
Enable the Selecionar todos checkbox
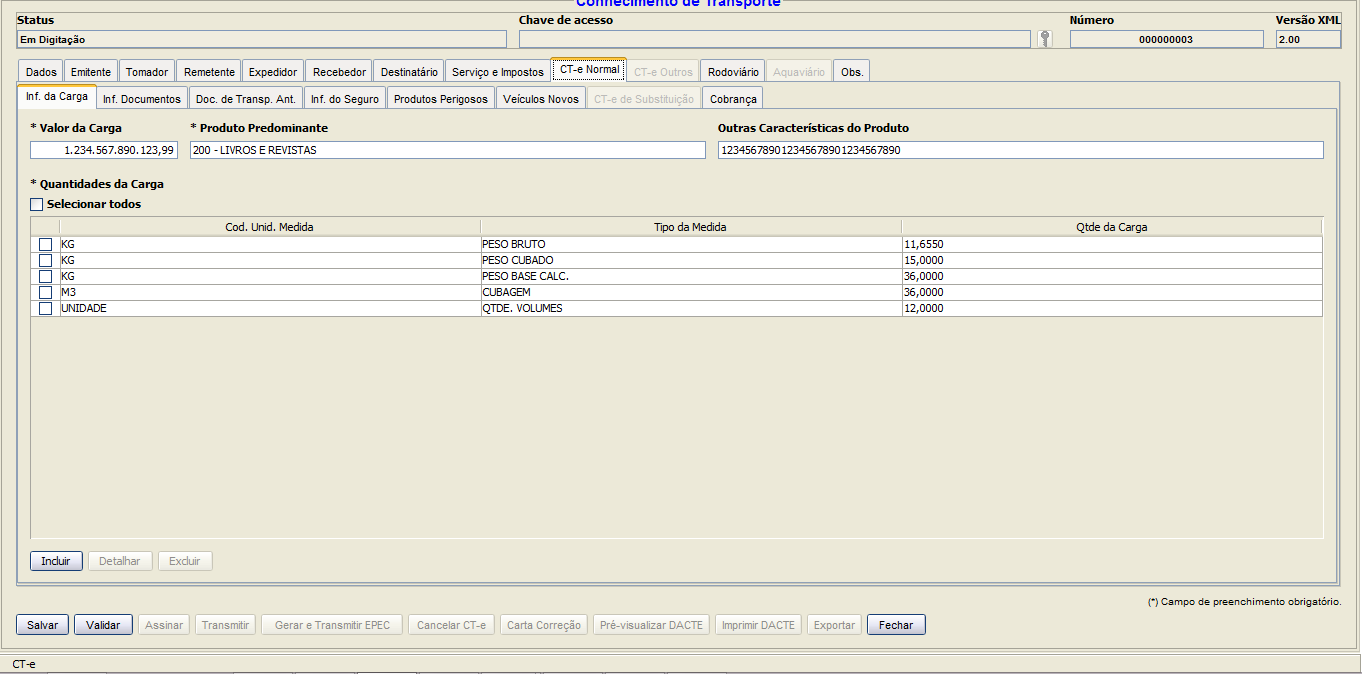(37, 204)
